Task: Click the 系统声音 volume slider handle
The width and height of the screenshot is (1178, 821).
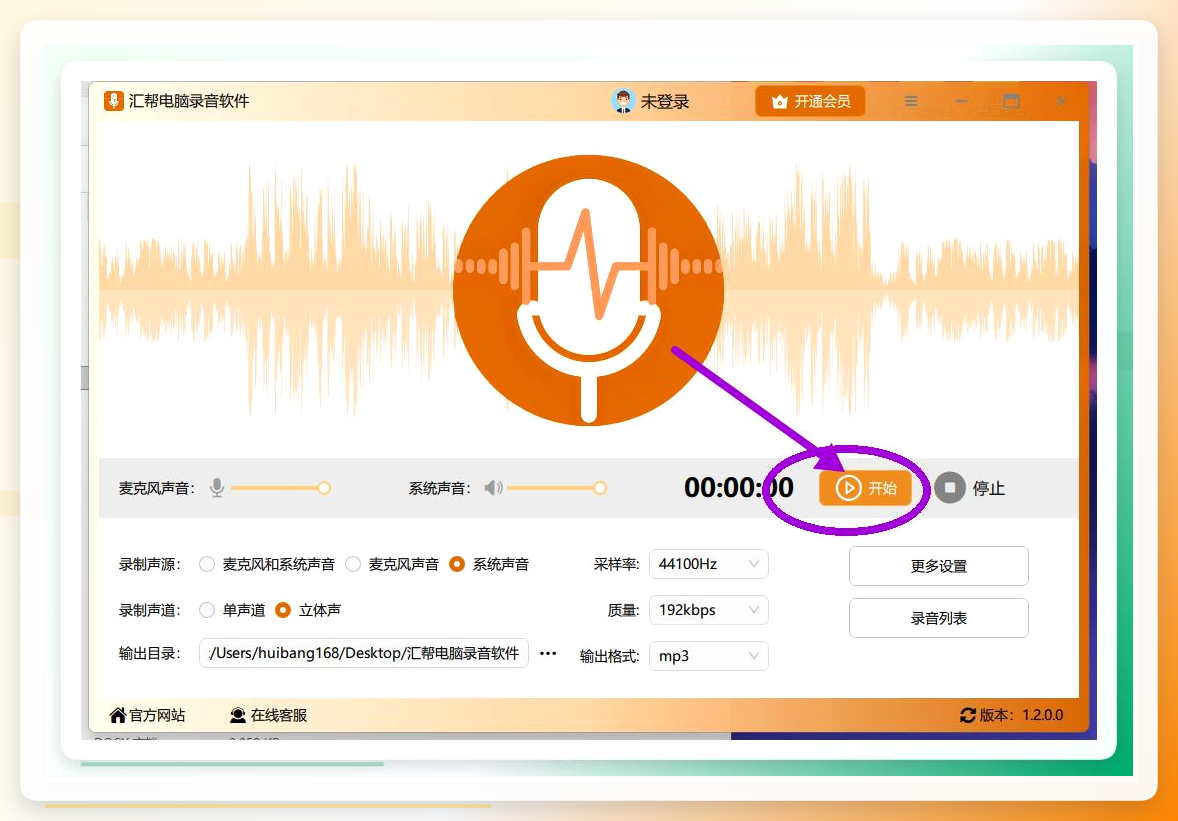Action: click(x=600, y=488)
